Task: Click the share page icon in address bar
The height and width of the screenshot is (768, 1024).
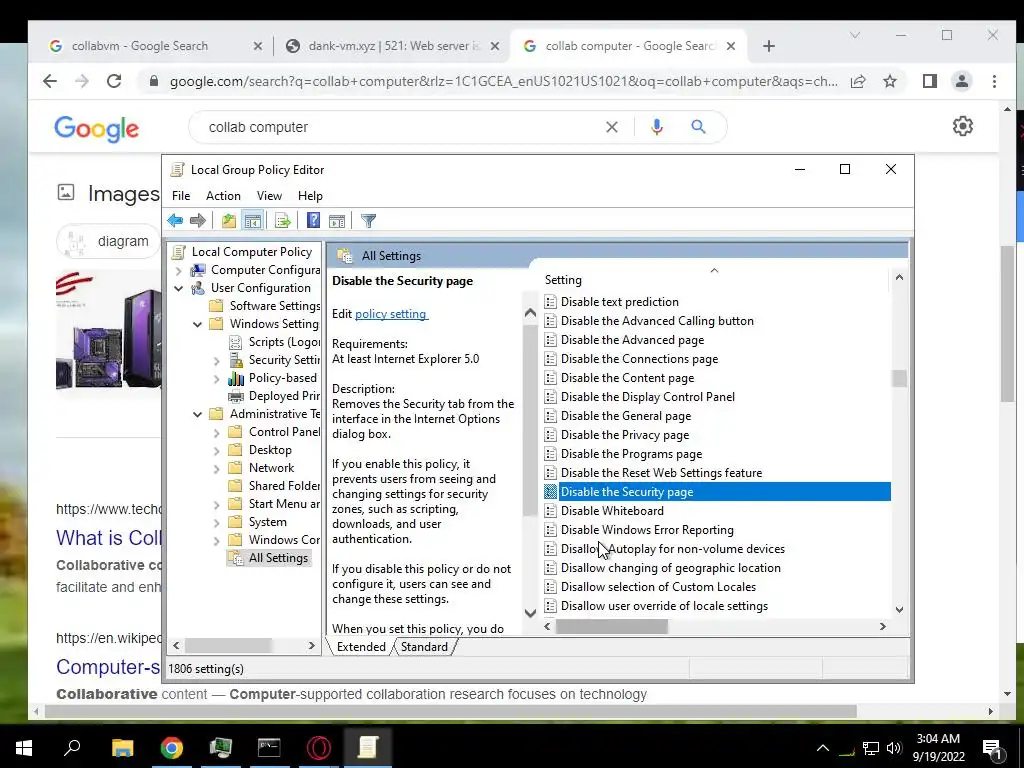Action: click(858, 81)
